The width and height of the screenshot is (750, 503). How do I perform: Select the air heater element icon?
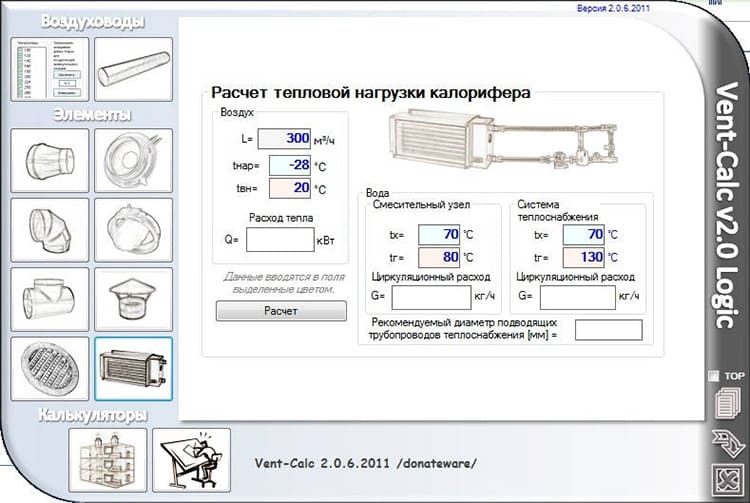pos(133,369)
